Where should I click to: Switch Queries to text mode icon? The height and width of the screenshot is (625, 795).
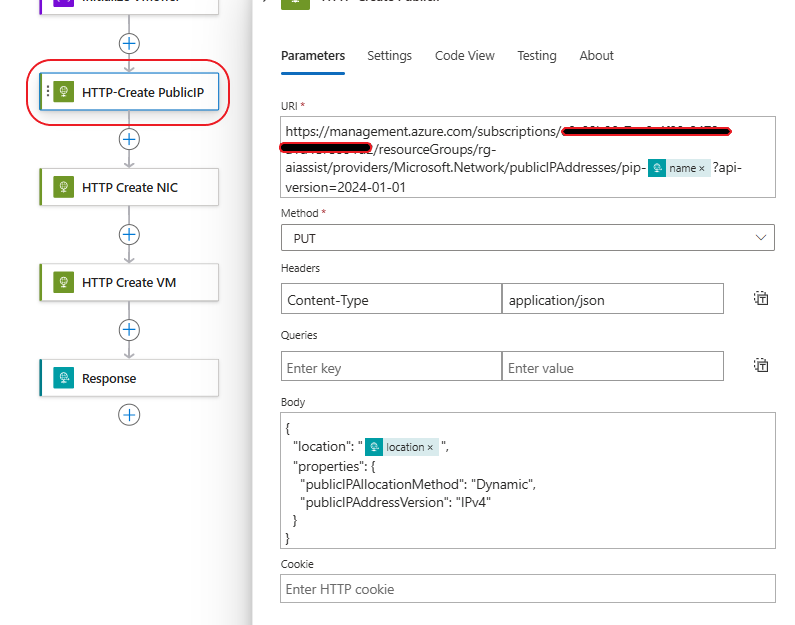pyautogui.click(x=761, y=365)
